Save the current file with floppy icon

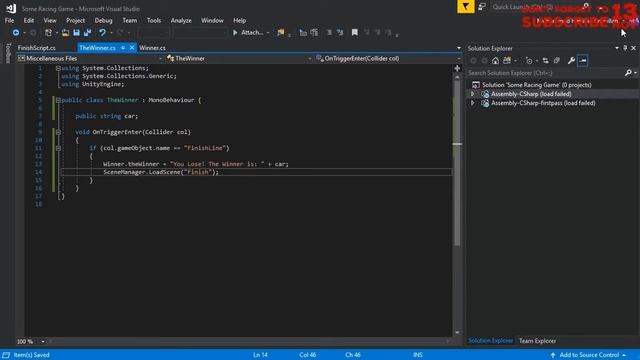[x=76, y=33]
